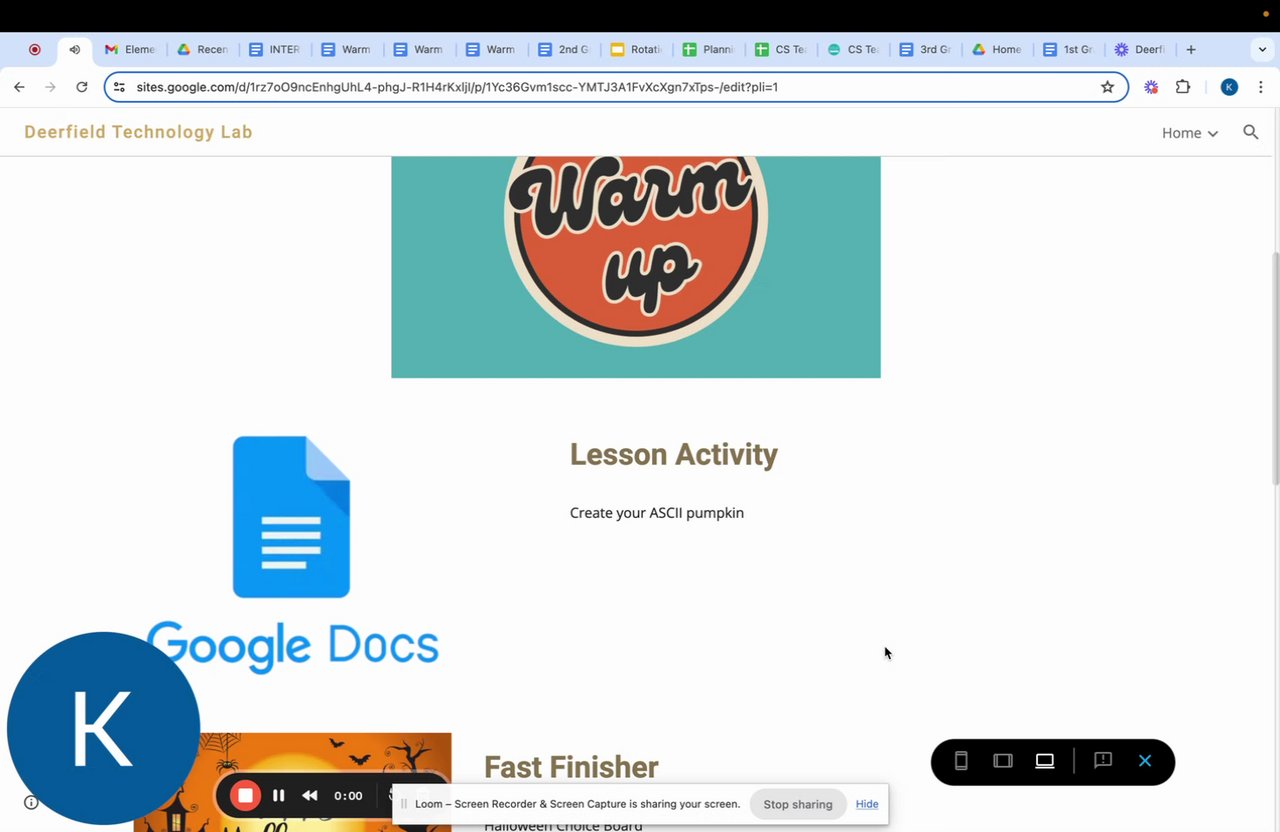
Task: Pause the Loom recording
Action: click(279, 796)
